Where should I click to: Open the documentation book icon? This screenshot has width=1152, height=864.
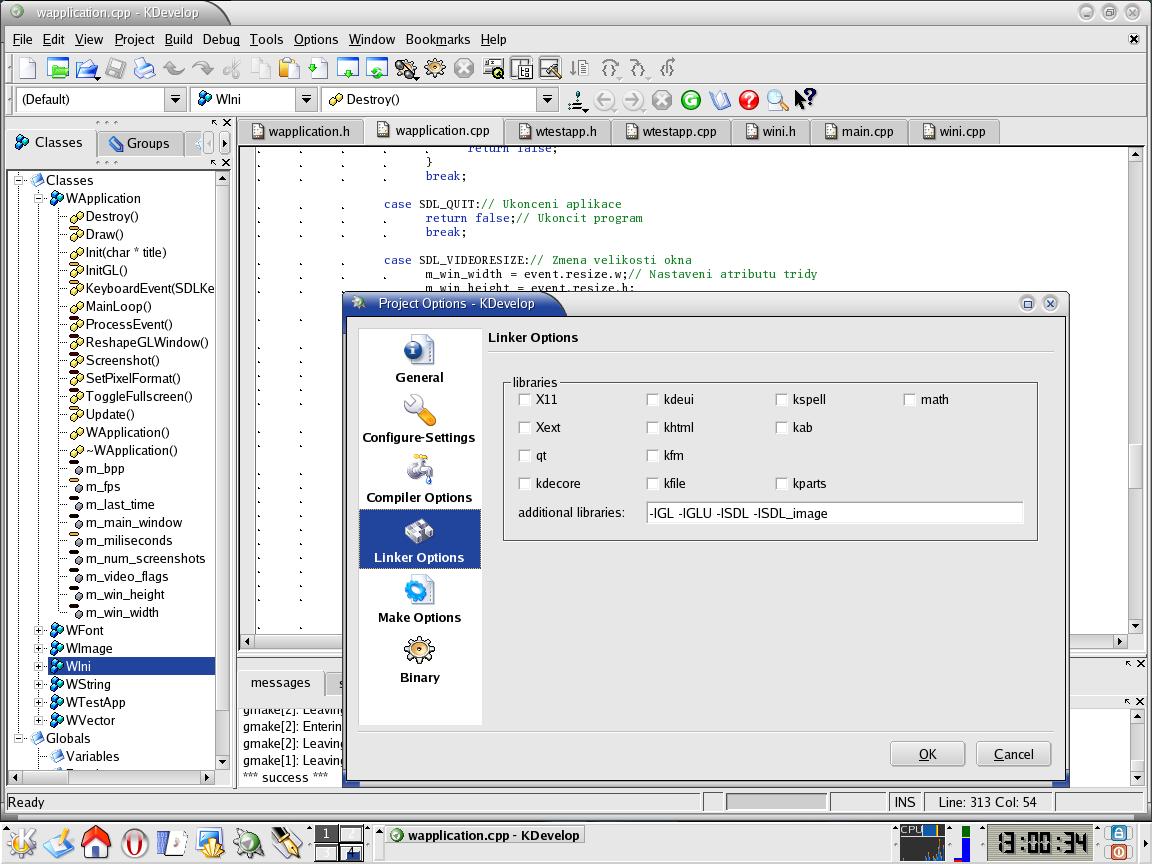719,100
